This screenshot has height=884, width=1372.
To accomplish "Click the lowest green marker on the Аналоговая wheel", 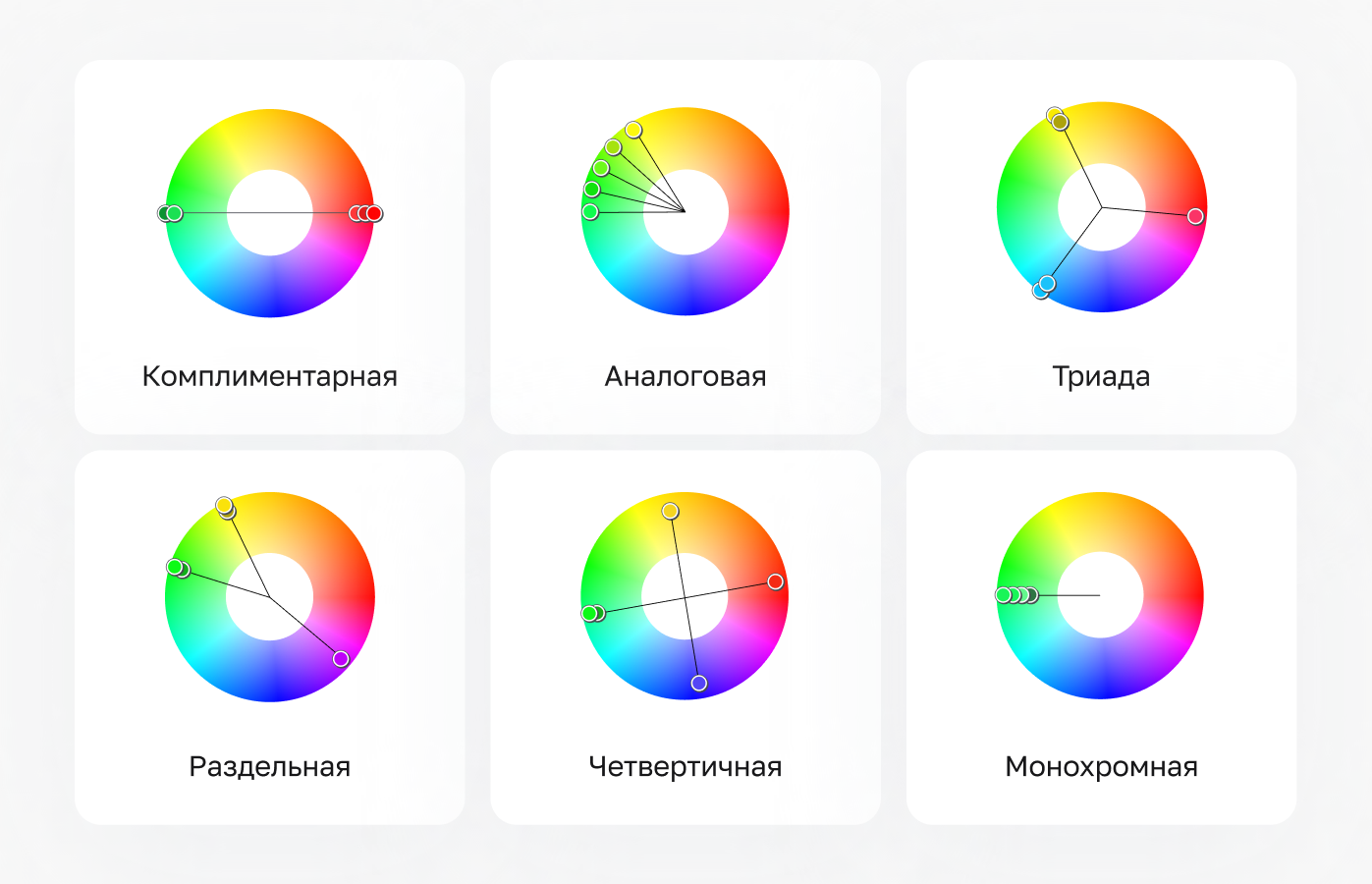I will (589, 212).
